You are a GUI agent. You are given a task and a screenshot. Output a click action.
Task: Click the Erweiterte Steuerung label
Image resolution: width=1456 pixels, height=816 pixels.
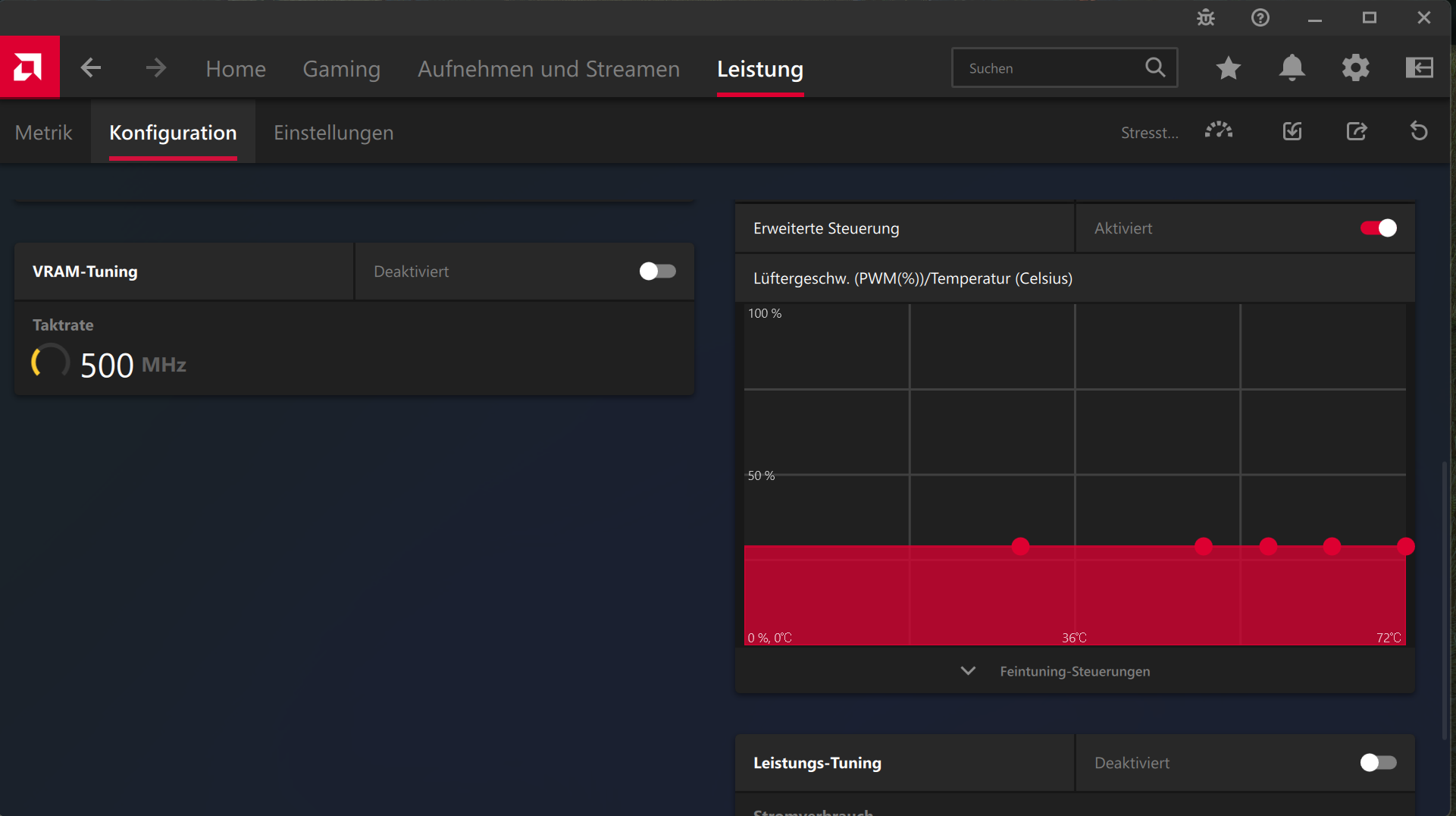[x=826, y=228]
